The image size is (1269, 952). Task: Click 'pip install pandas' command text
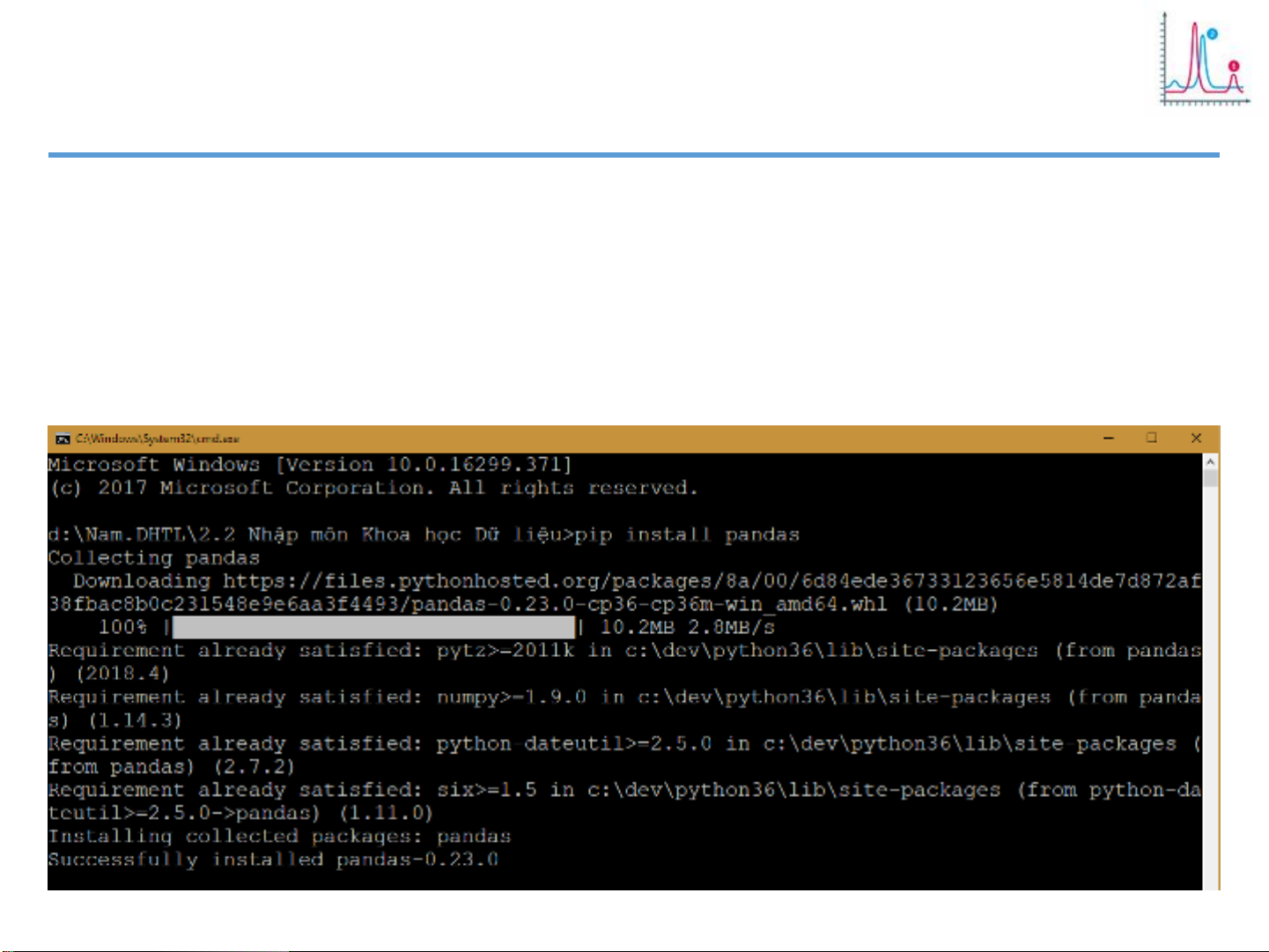pyautogui.click(x=687, y=535)
